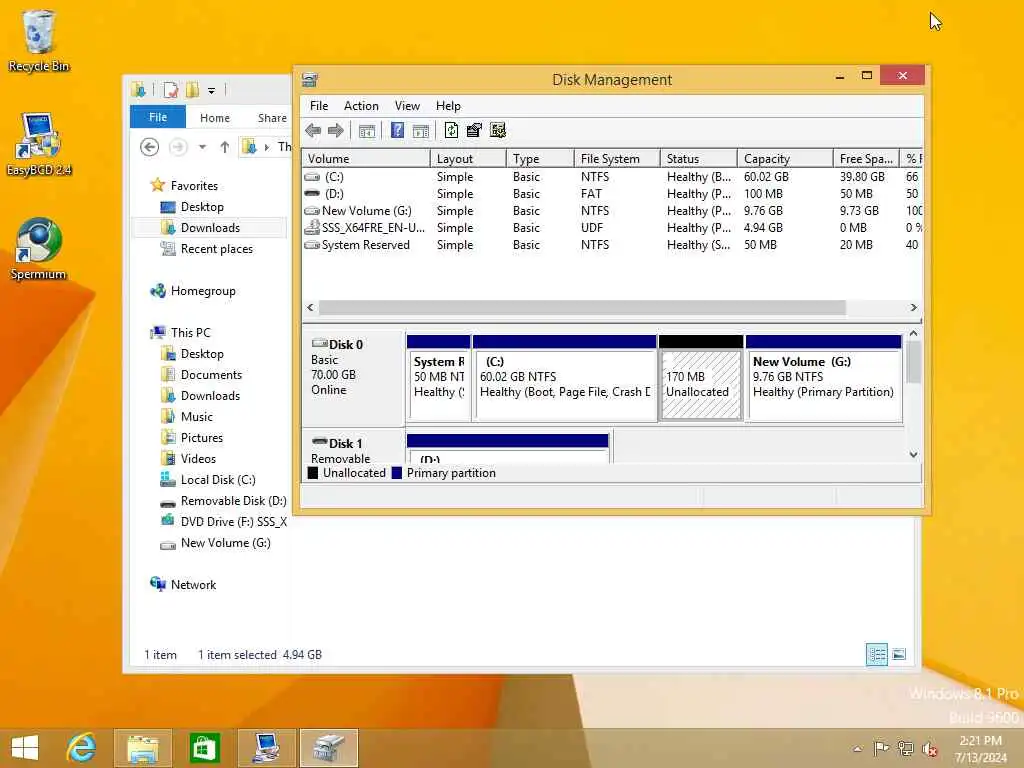The width and height of the screenshot is (1024, 768).
Task: Click the Properties toolbar icon in Disk Management
Action: pos(474,131)
